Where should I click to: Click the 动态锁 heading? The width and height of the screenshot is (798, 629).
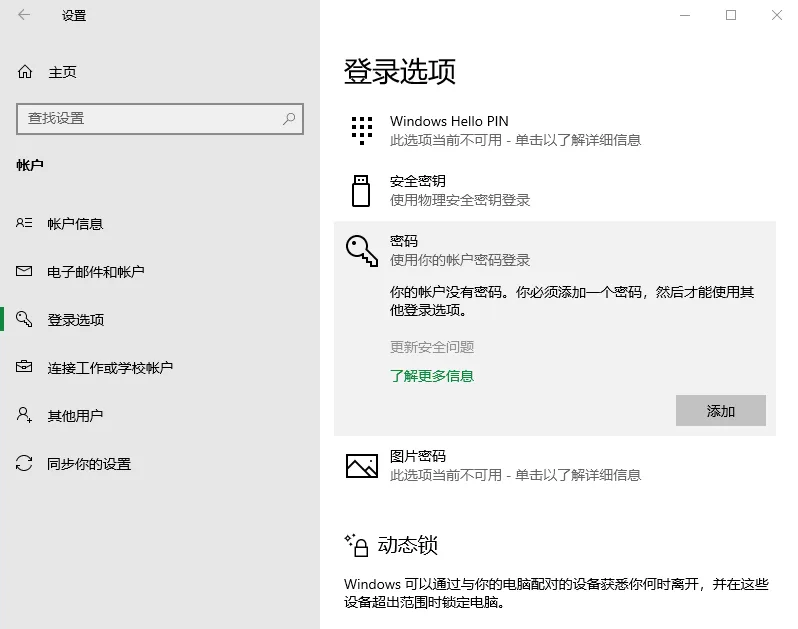coord(408,545)
